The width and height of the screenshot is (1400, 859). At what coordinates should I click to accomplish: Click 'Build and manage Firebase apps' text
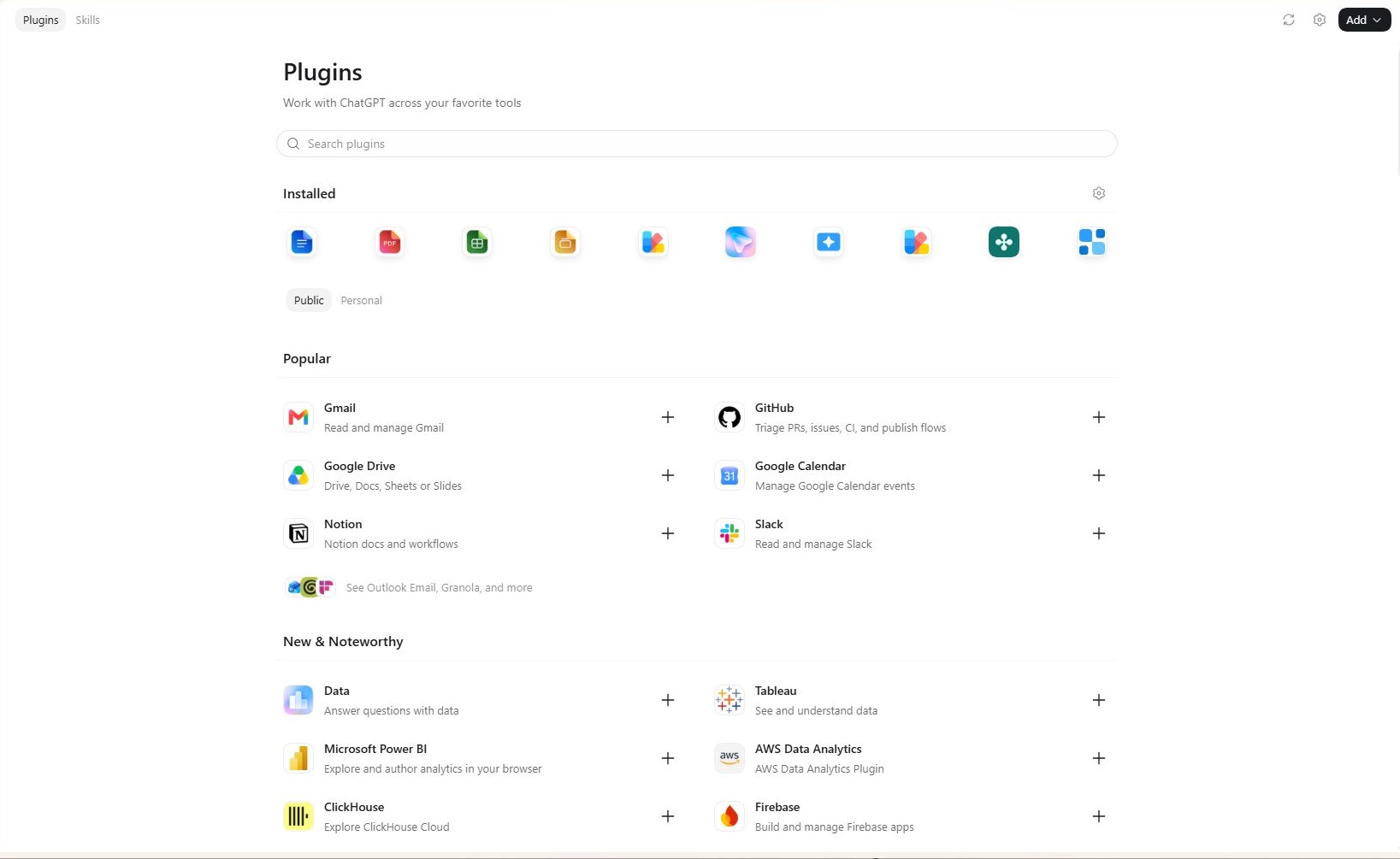click(x=834, y=827)
